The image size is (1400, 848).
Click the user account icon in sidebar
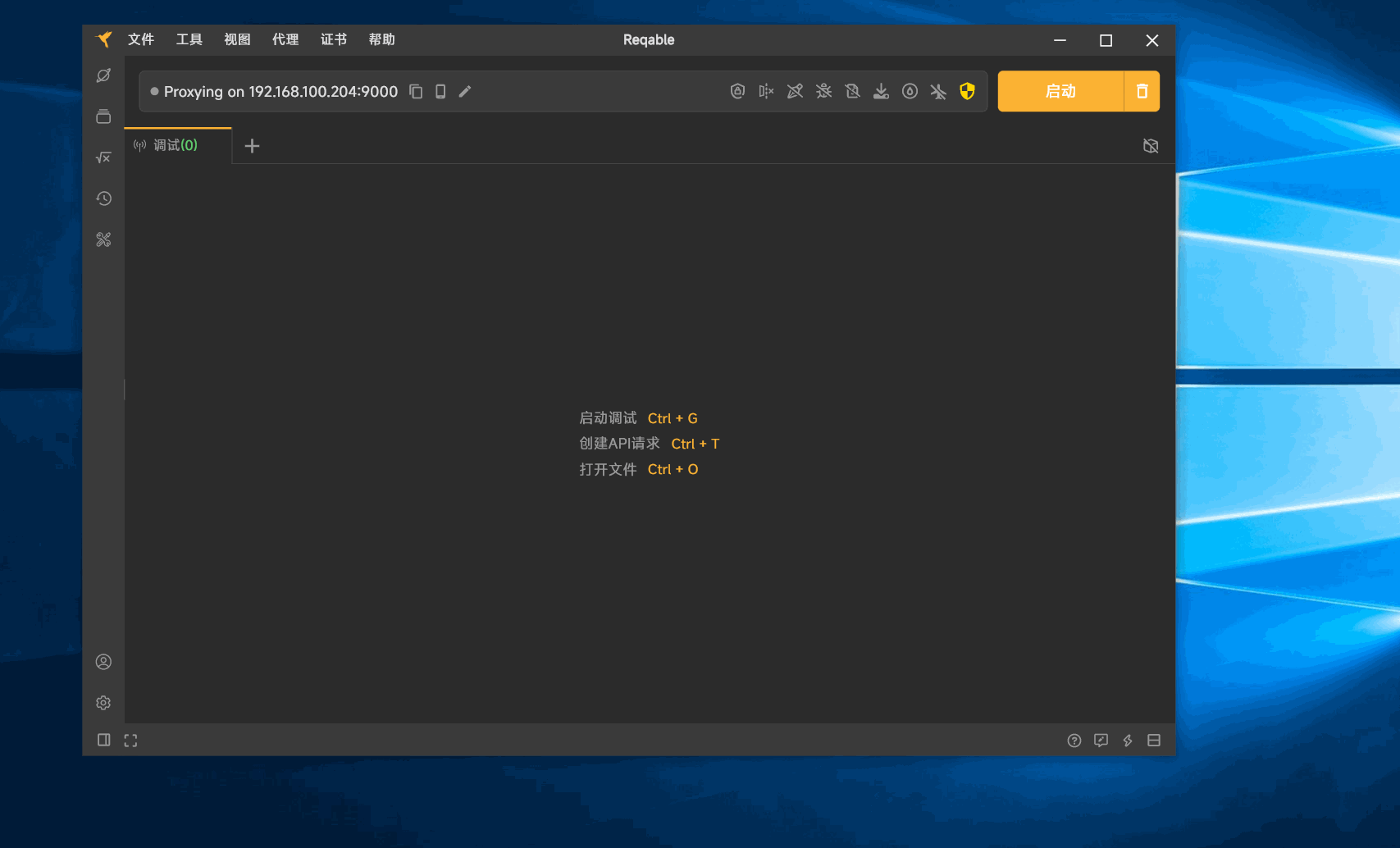pos(103,662)
